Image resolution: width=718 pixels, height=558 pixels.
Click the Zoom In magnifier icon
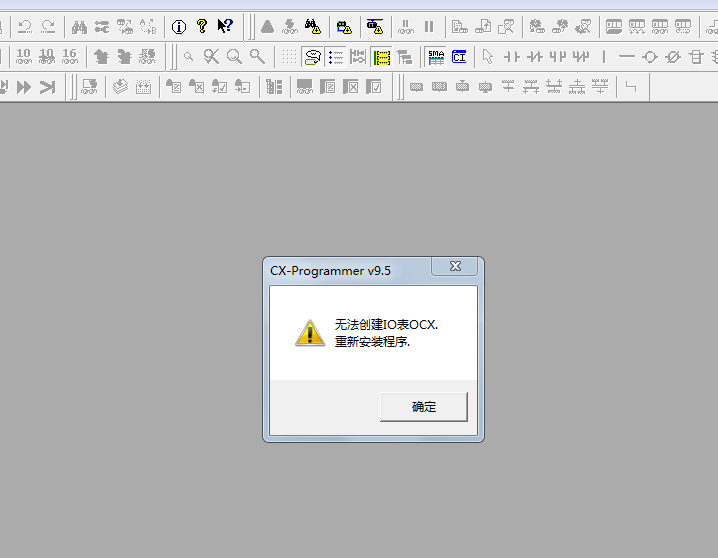[x=234, y=57]
